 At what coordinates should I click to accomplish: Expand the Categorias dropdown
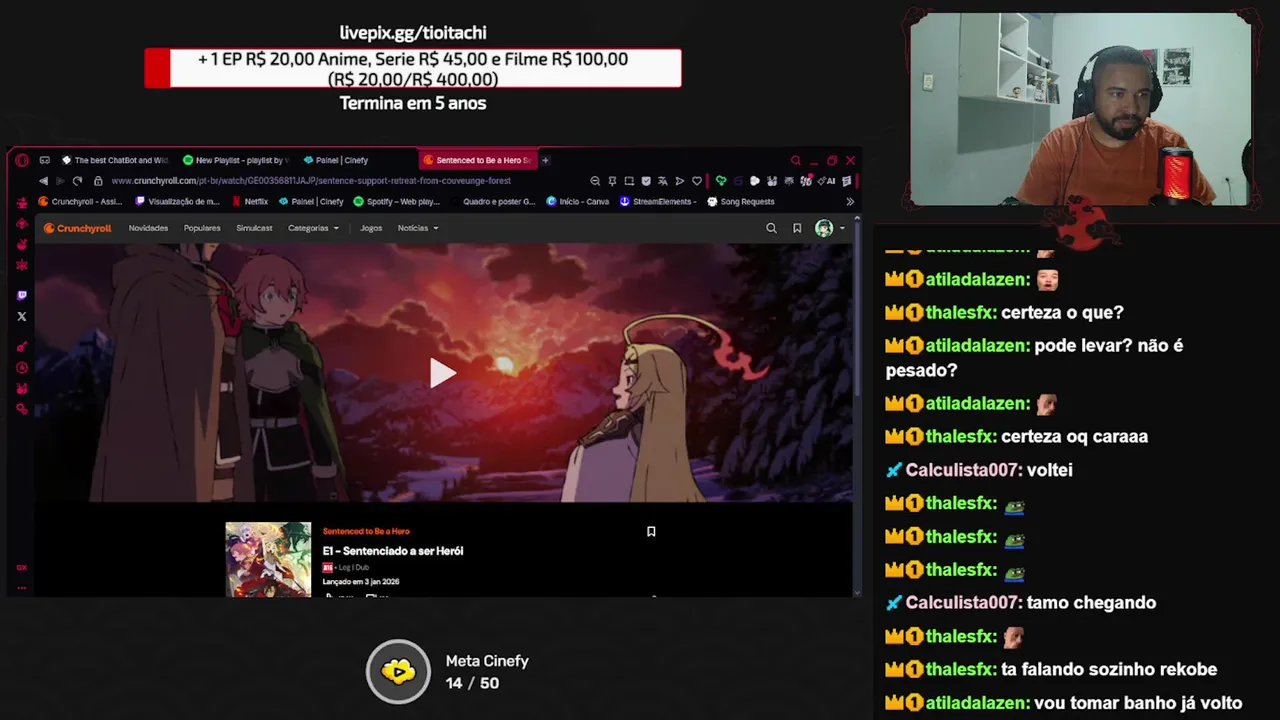coord(313,228)
